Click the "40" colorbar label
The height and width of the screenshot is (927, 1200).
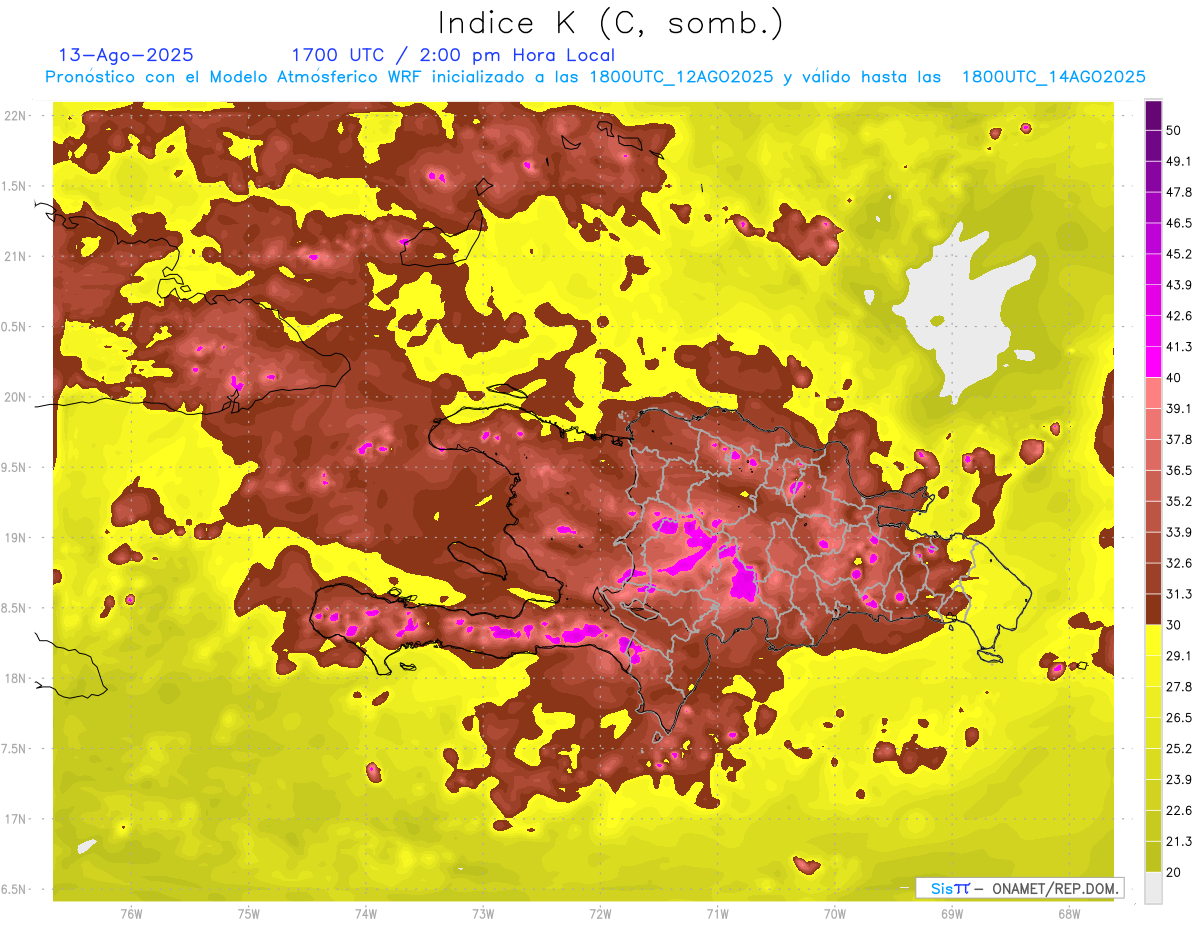coord(1175,378)
